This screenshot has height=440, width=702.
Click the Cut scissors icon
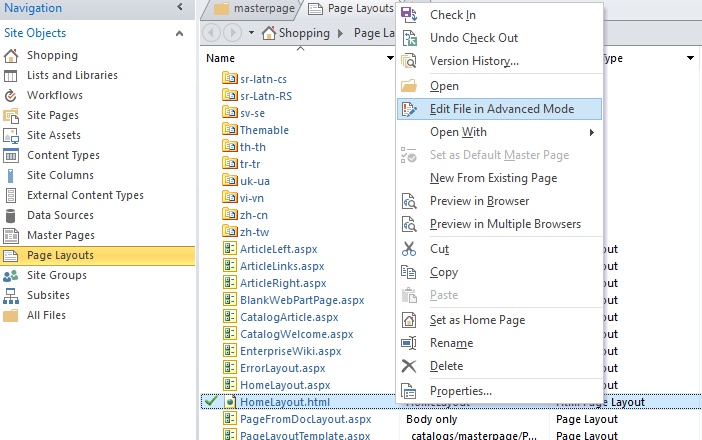pos(409,249)
